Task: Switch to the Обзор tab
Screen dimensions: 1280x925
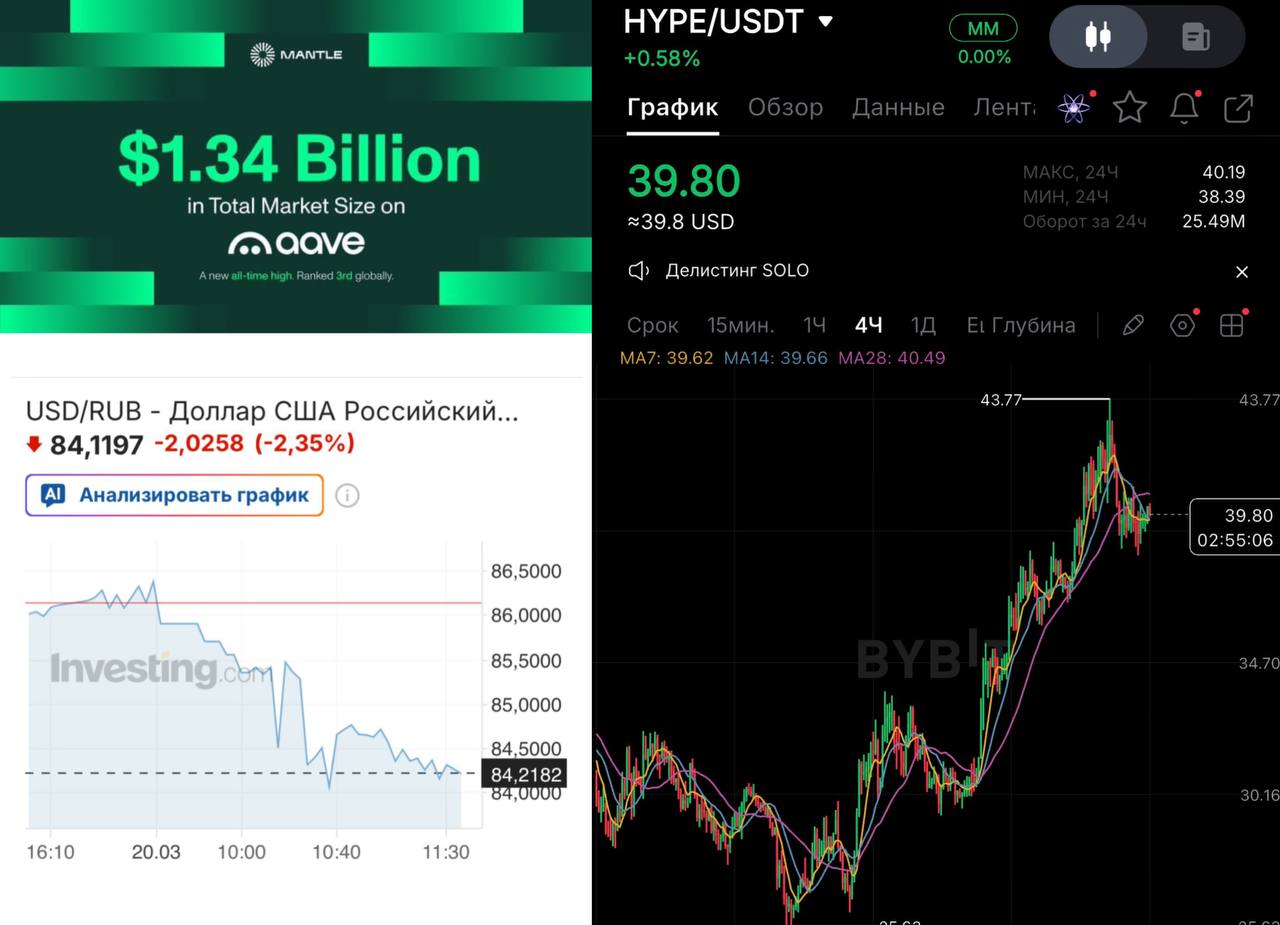Action: pos(785,107)
